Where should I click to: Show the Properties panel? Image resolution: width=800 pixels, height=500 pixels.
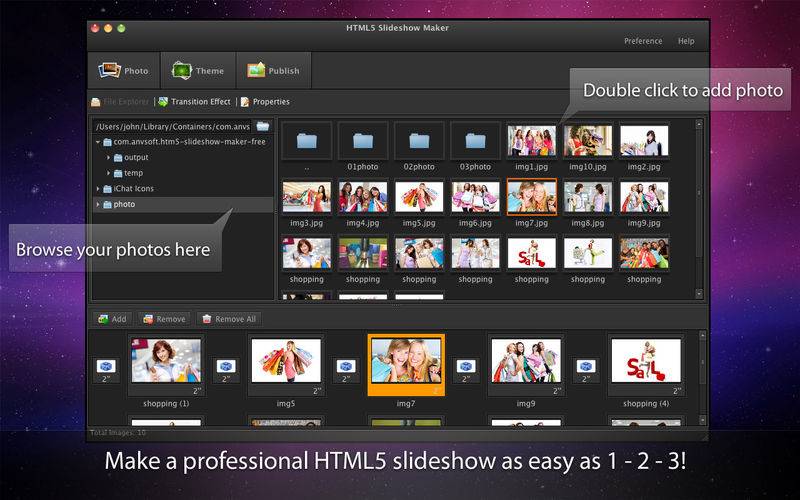click(x=264, y=102)
